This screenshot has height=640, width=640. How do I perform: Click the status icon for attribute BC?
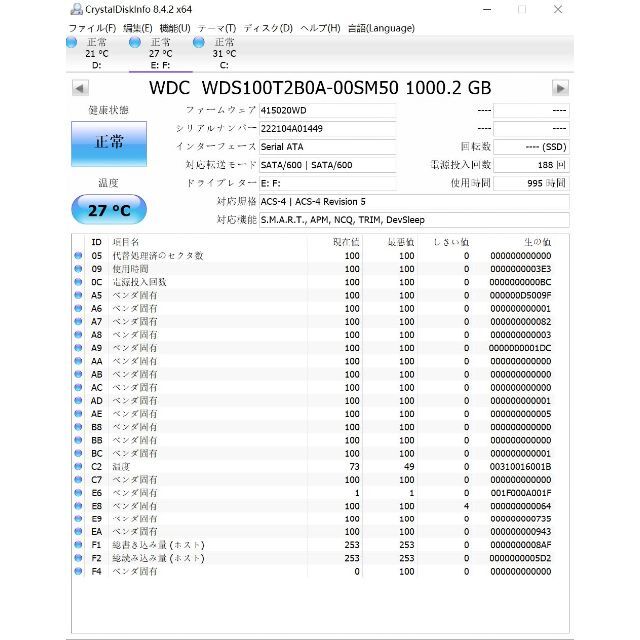[78, 453]
